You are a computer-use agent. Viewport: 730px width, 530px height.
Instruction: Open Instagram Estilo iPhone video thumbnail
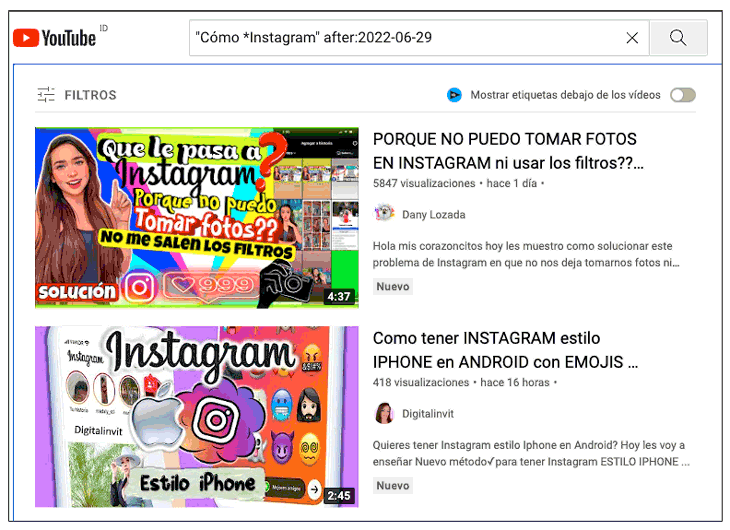click(x=196, y=416)
